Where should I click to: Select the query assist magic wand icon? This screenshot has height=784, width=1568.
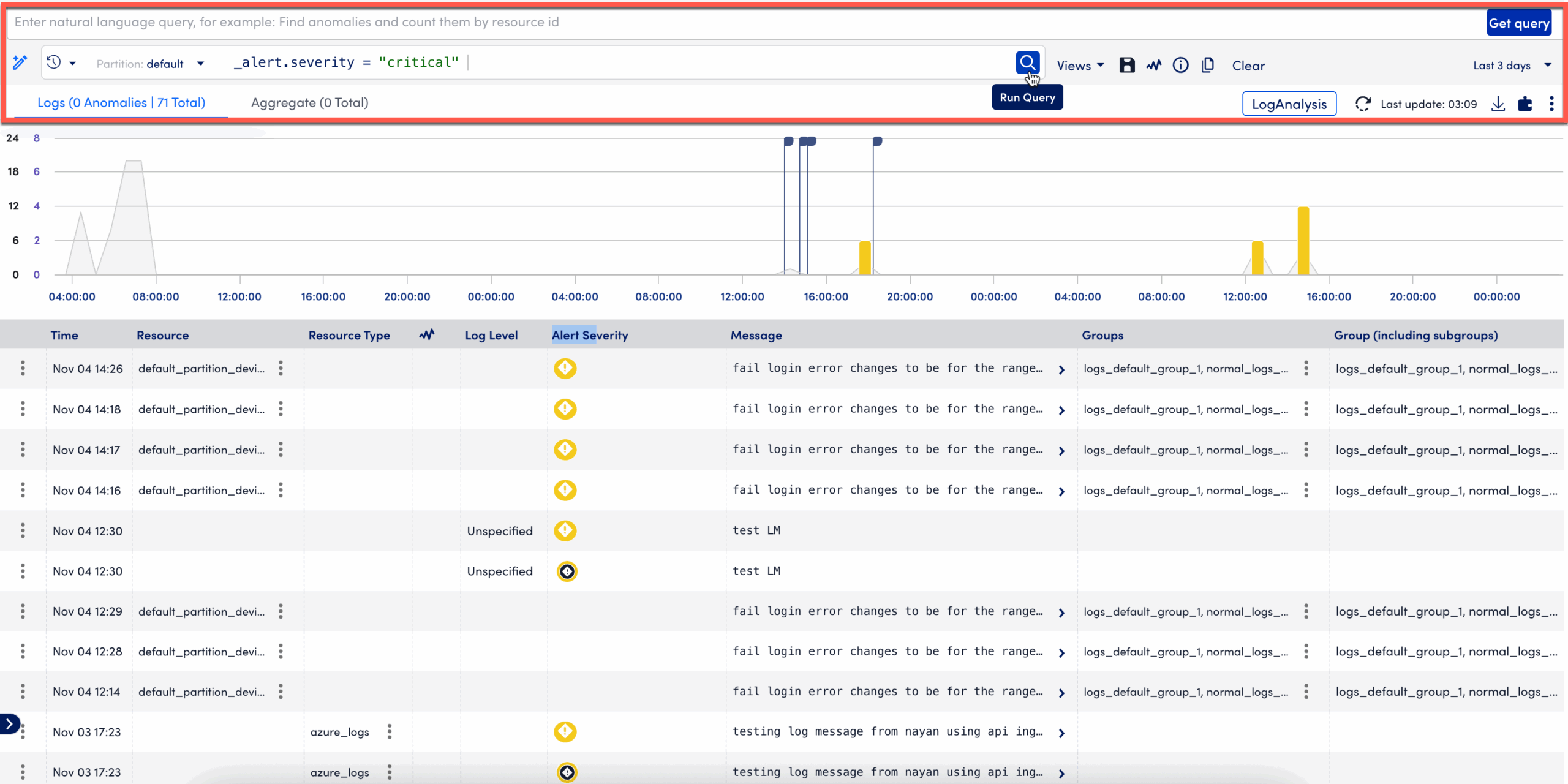(x=20, y=62)
